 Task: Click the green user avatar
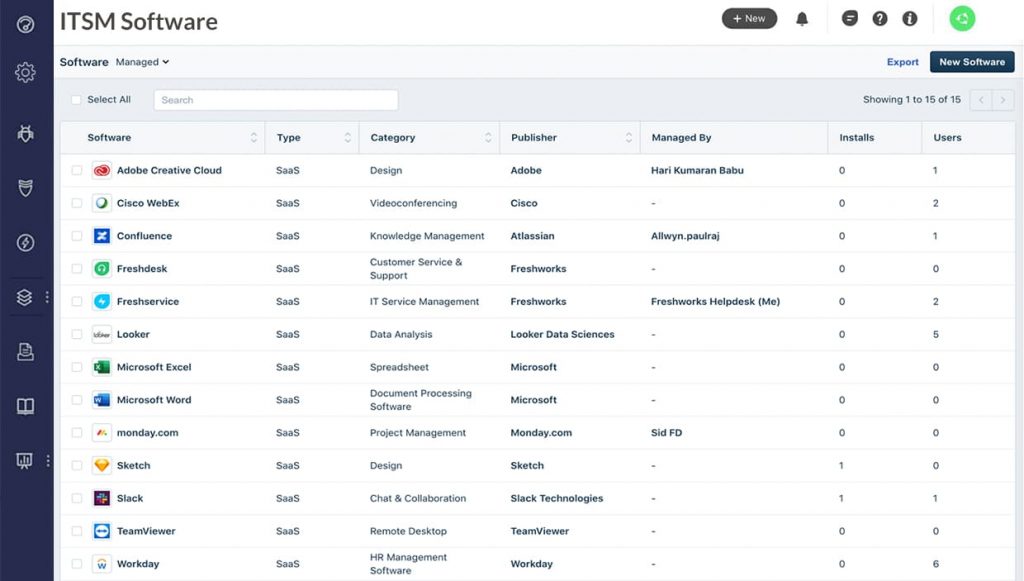click(x=962, y=19)
